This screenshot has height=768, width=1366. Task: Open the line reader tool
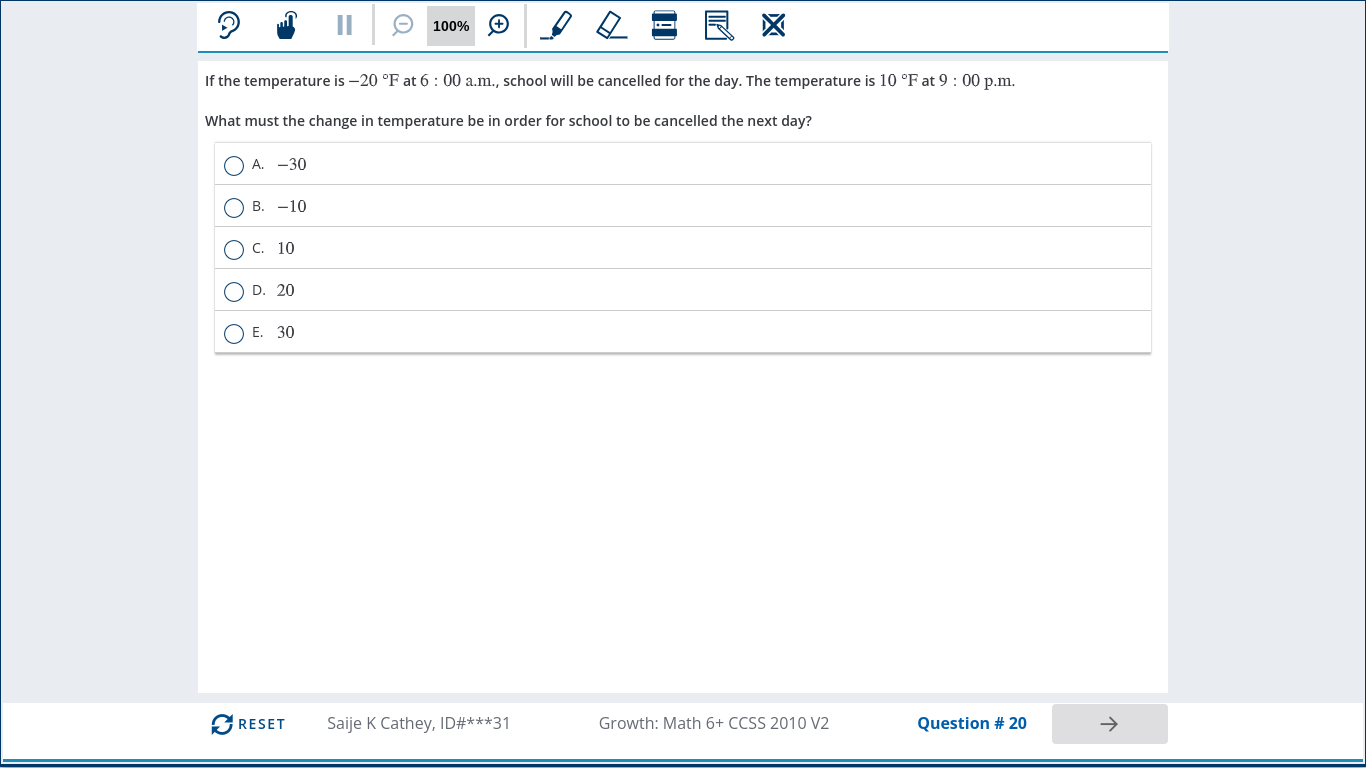664,25
